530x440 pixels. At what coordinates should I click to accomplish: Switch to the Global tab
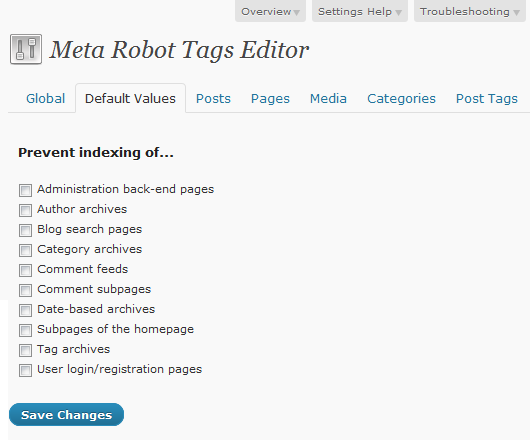pos(46,99)
